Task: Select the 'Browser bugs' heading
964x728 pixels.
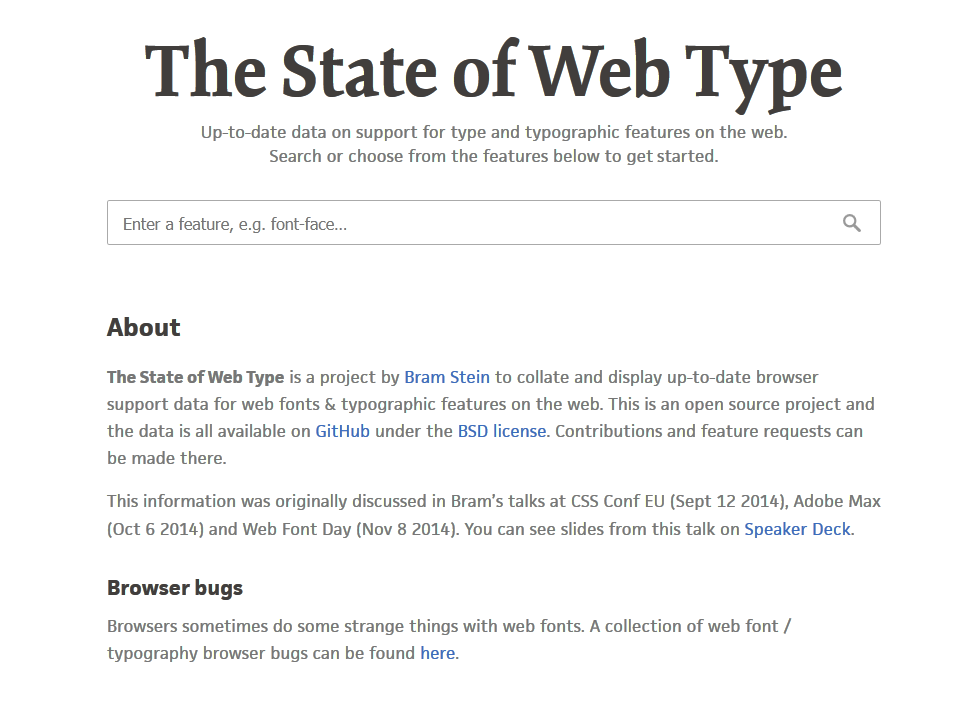Action: 175,588
